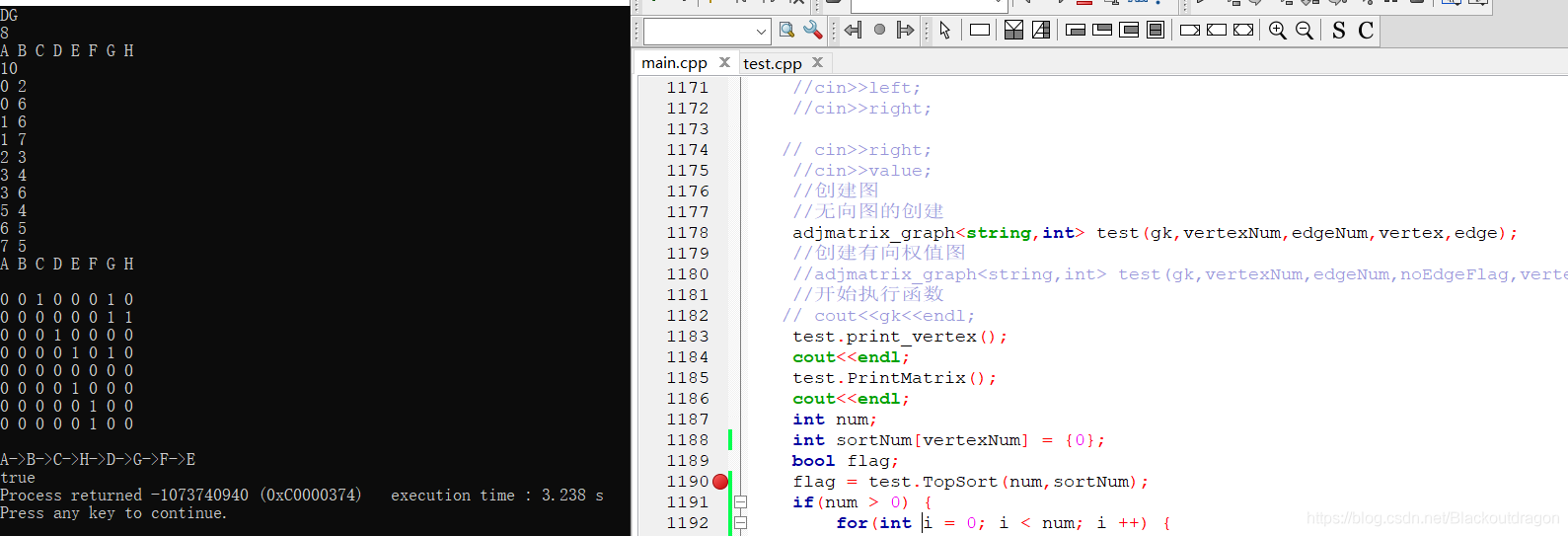Click the 'true' output line in the console
1568x536 pixels.
pyautogui.click(x=18, y=477)
